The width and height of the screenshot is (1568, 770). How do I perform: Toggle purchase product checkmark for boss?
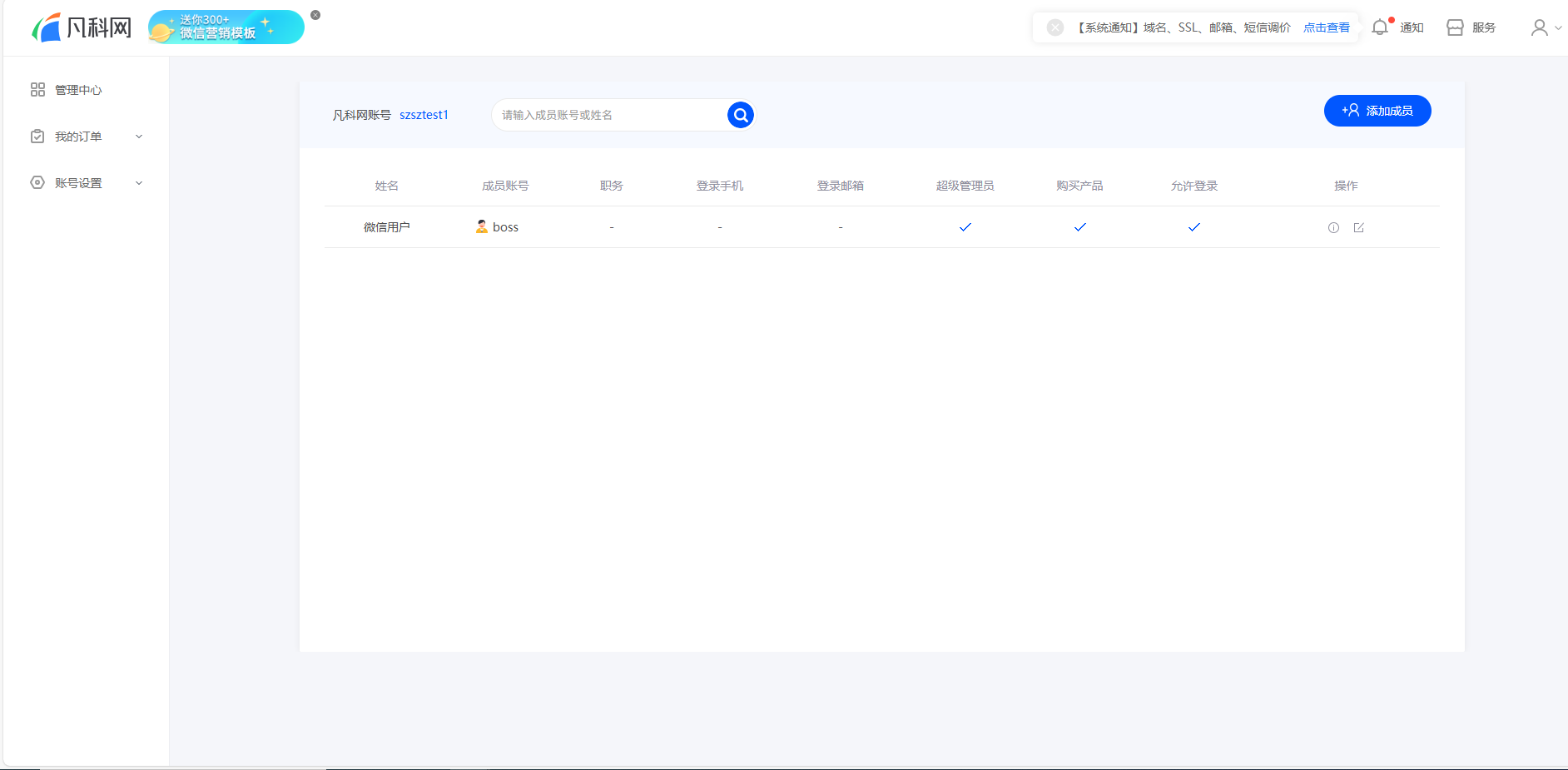tap(1079, 227)
